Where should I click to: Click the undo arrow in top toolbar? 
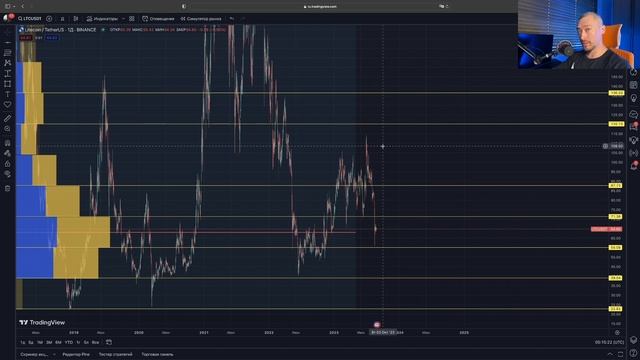pos(232,19)
